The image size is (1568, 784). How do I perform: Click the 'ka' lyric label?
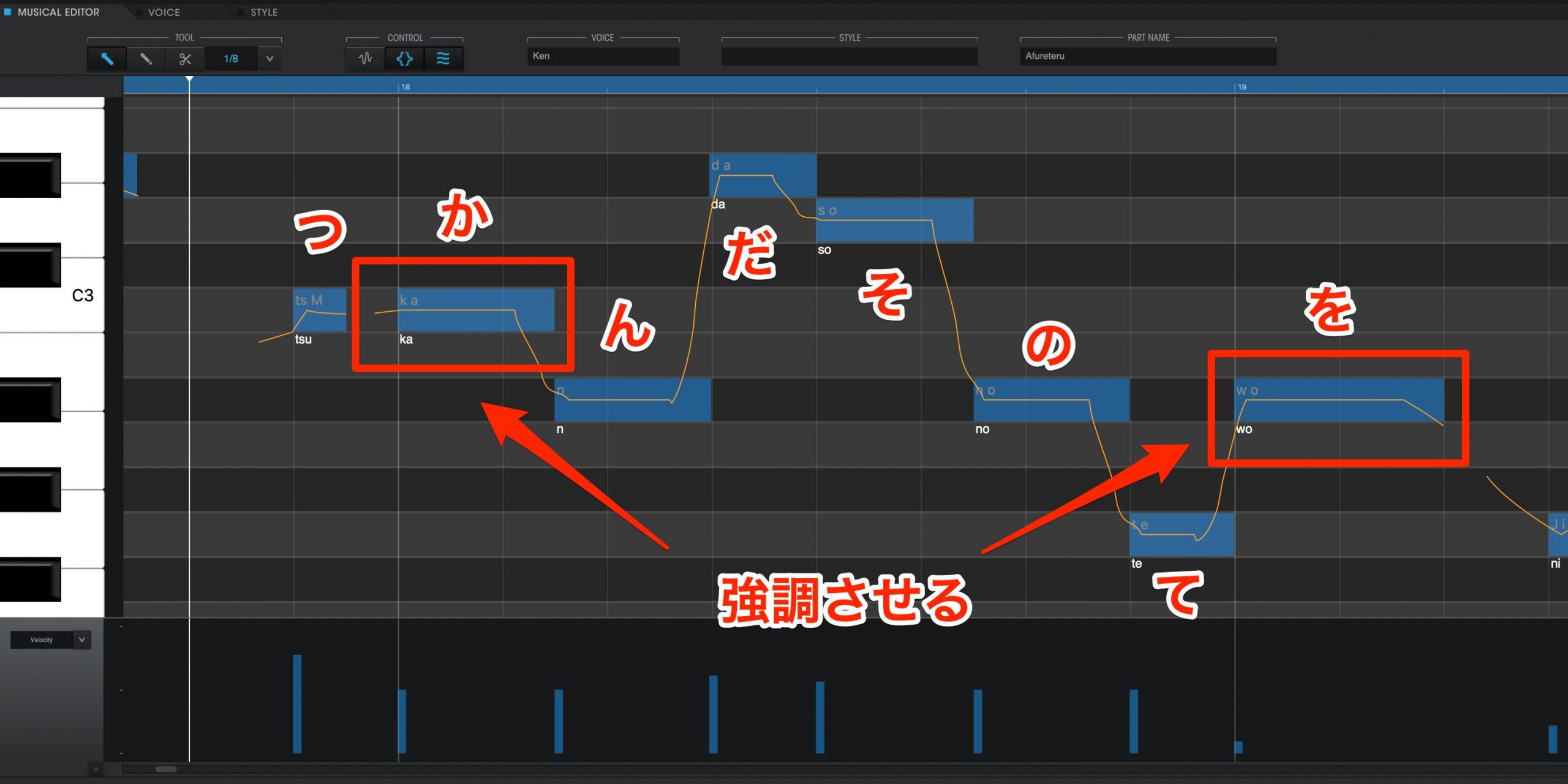coord(406,339)
